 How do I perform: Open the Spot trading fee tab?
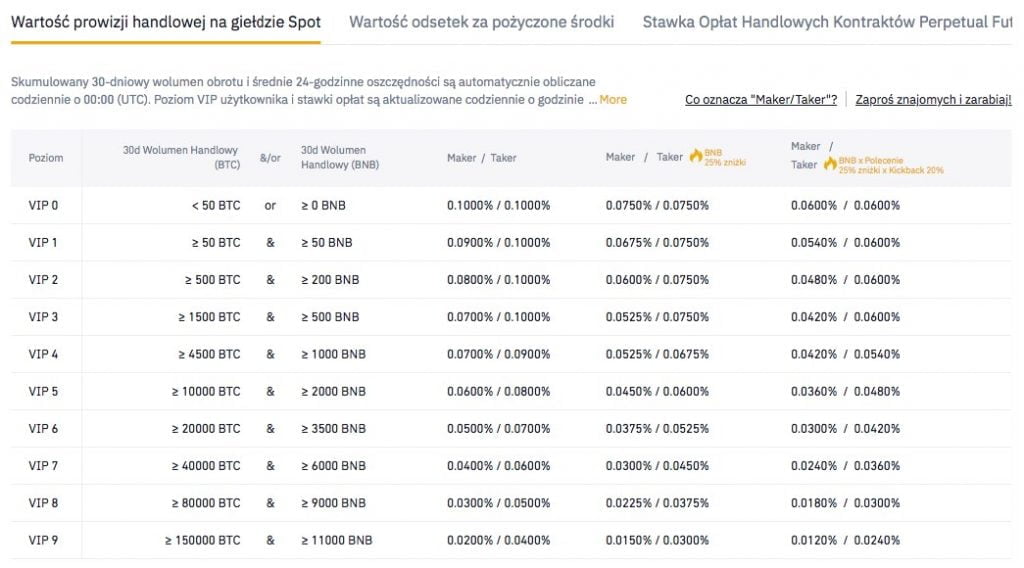tap(166, 22)
